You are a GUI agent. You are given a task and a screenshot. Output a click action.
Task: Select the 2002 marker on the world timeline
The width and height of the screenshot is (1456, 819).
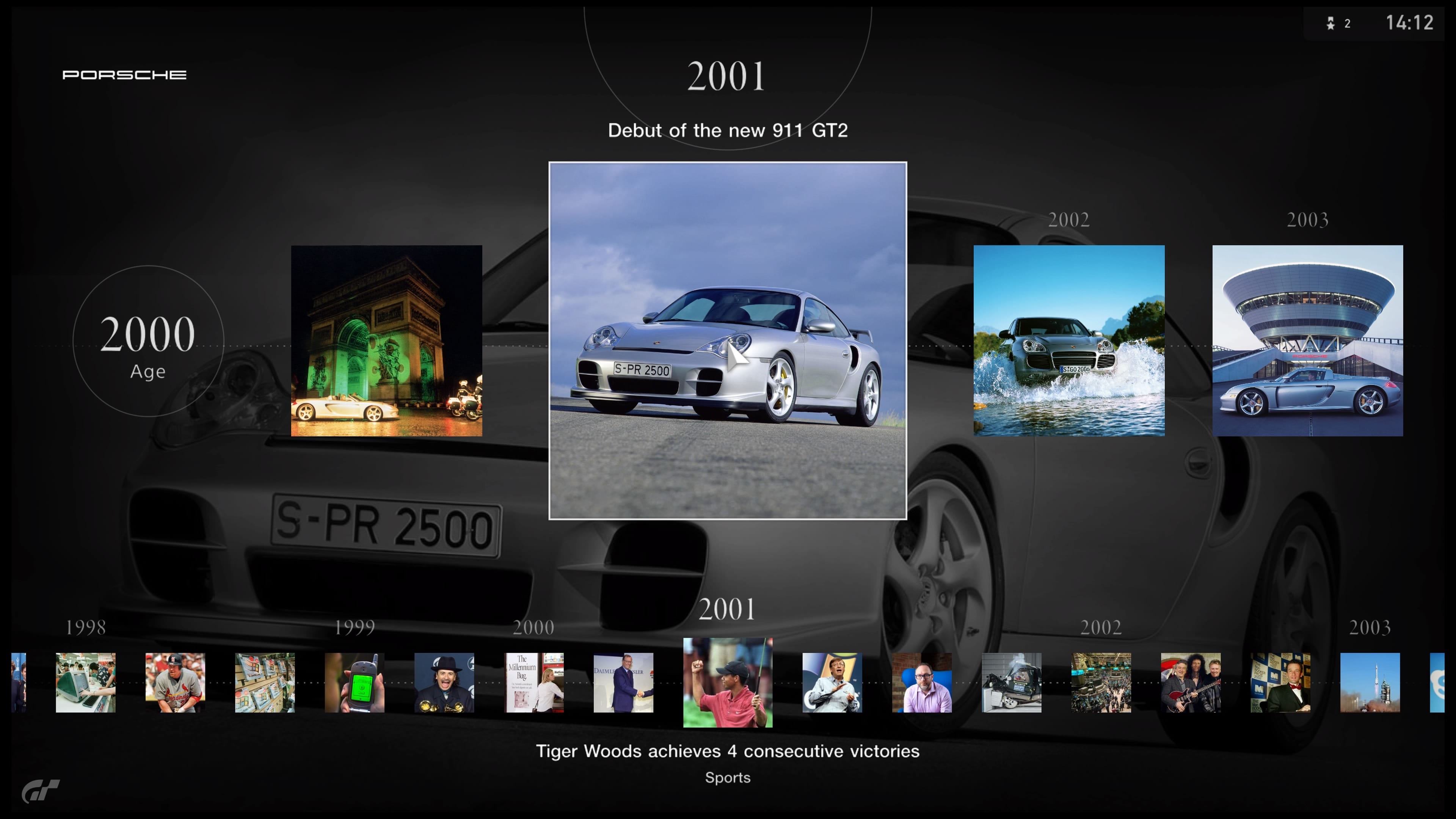(x=1101, y=628)
